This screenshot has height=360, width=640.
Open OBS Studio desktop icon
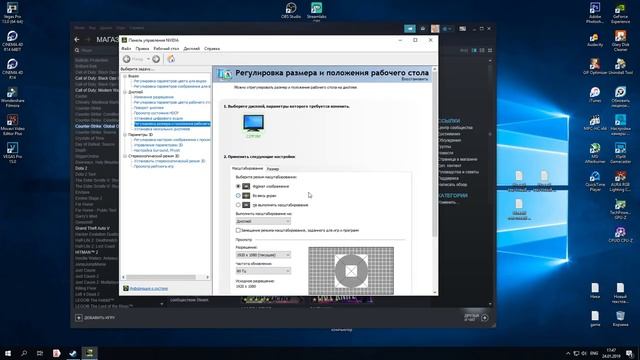[291, 10]
